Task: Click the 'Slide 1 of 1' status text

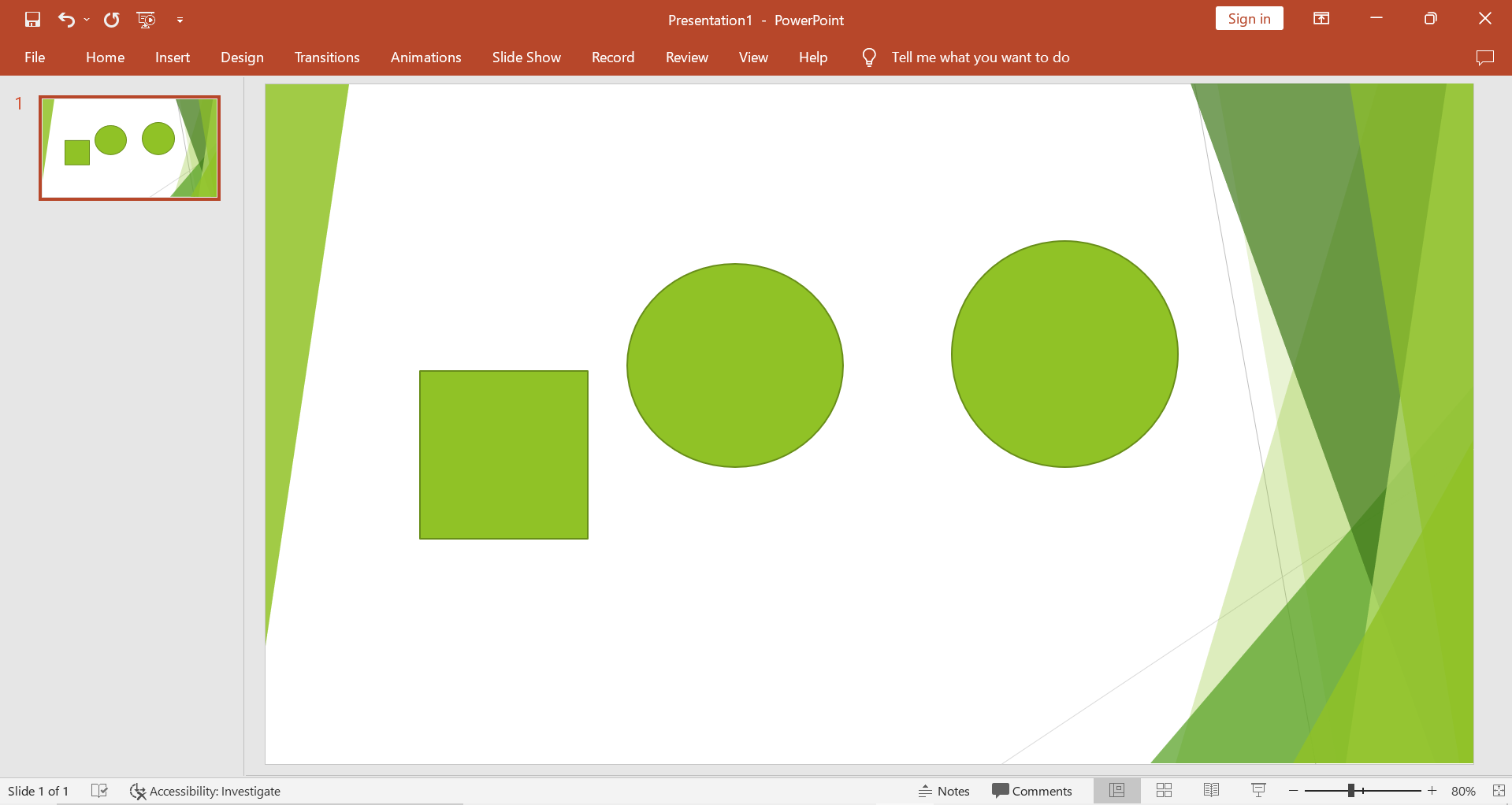Action: click(38, 791)
